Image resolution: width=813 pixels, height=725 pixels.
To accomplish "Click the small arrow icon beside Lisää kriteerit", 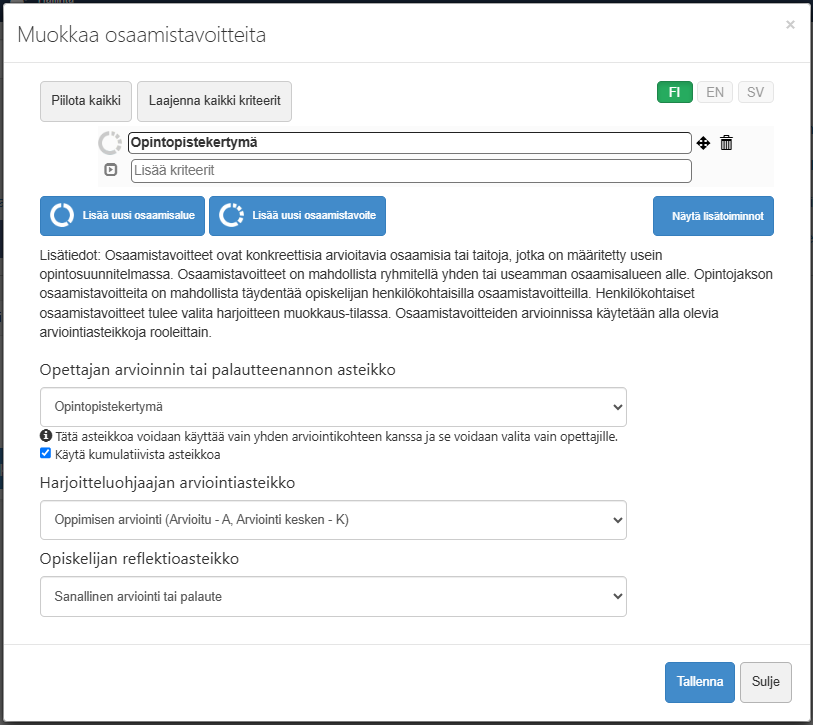I will tap(111, 170).
